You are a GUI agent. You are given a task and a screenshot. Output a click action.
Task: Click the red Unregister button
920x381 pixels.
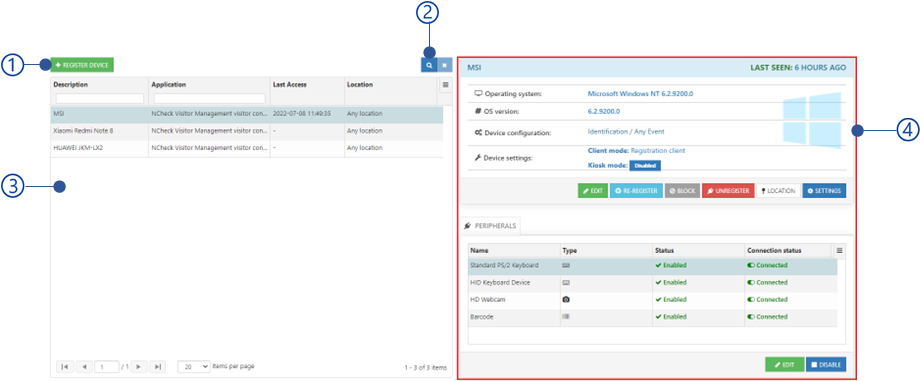click(x=728, y=191)
